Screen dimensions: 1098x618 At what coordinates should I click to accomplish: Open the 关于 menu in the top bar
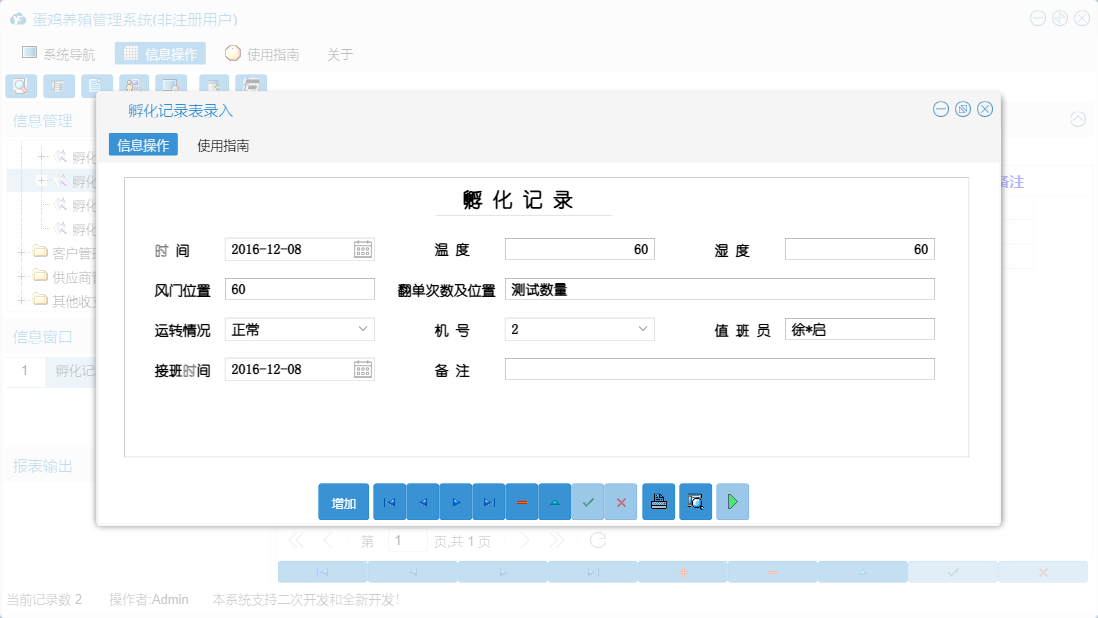(x=338, y=54)
